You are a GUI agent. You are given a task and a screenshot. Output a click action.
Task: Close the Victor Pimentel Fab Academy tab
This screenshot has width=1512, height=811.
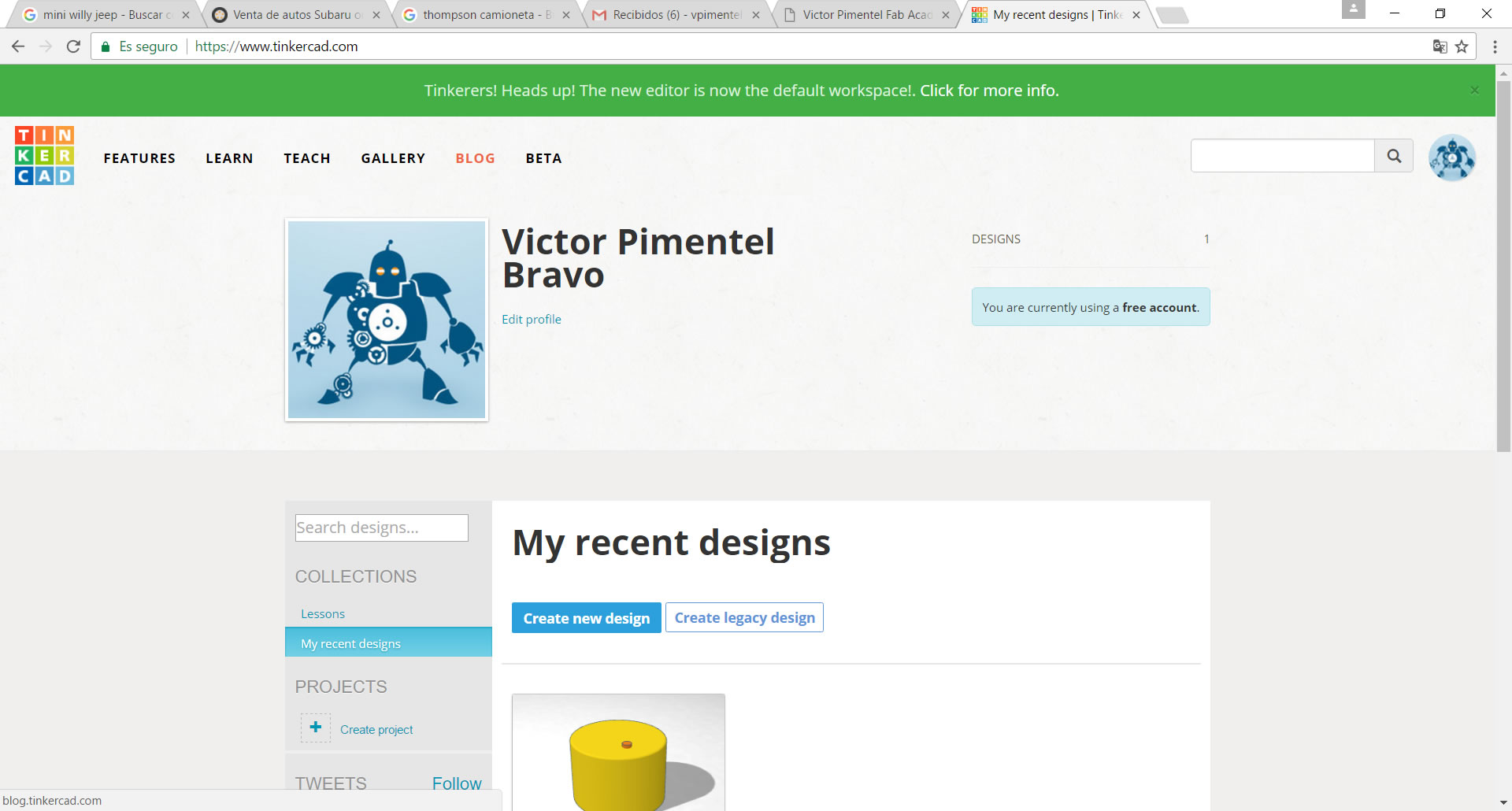946,15
